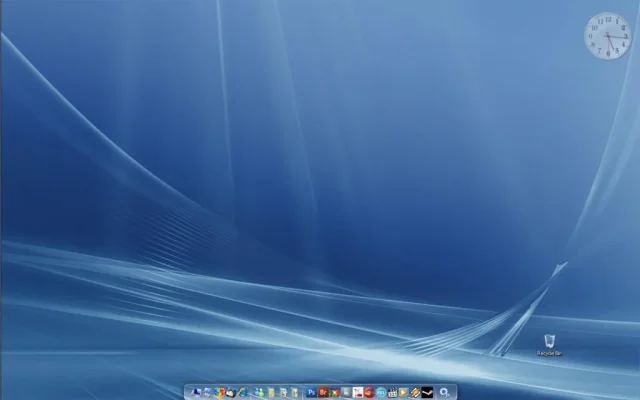Click the analog clock gadget
640x400 pixels.
(607, 36)
